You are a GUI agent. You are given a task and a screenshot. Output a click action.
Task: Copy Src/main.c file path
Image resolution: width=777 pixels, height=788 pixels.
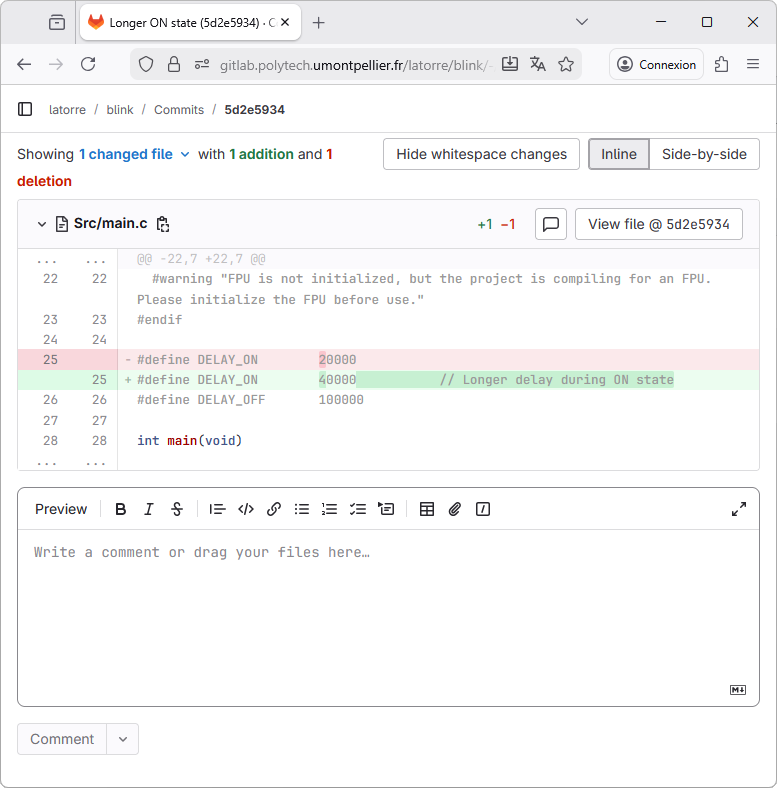(x=164, y=224)
